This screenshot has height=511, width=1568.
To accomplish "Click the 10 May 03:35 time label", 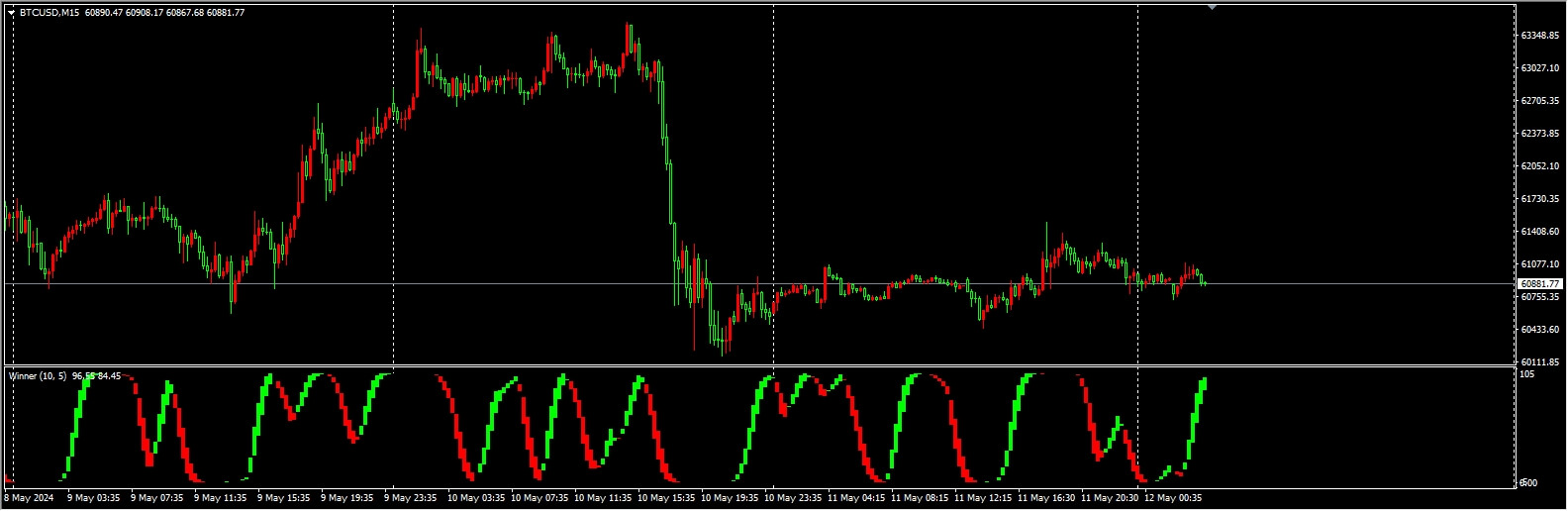I will click(x=476, y=498).
